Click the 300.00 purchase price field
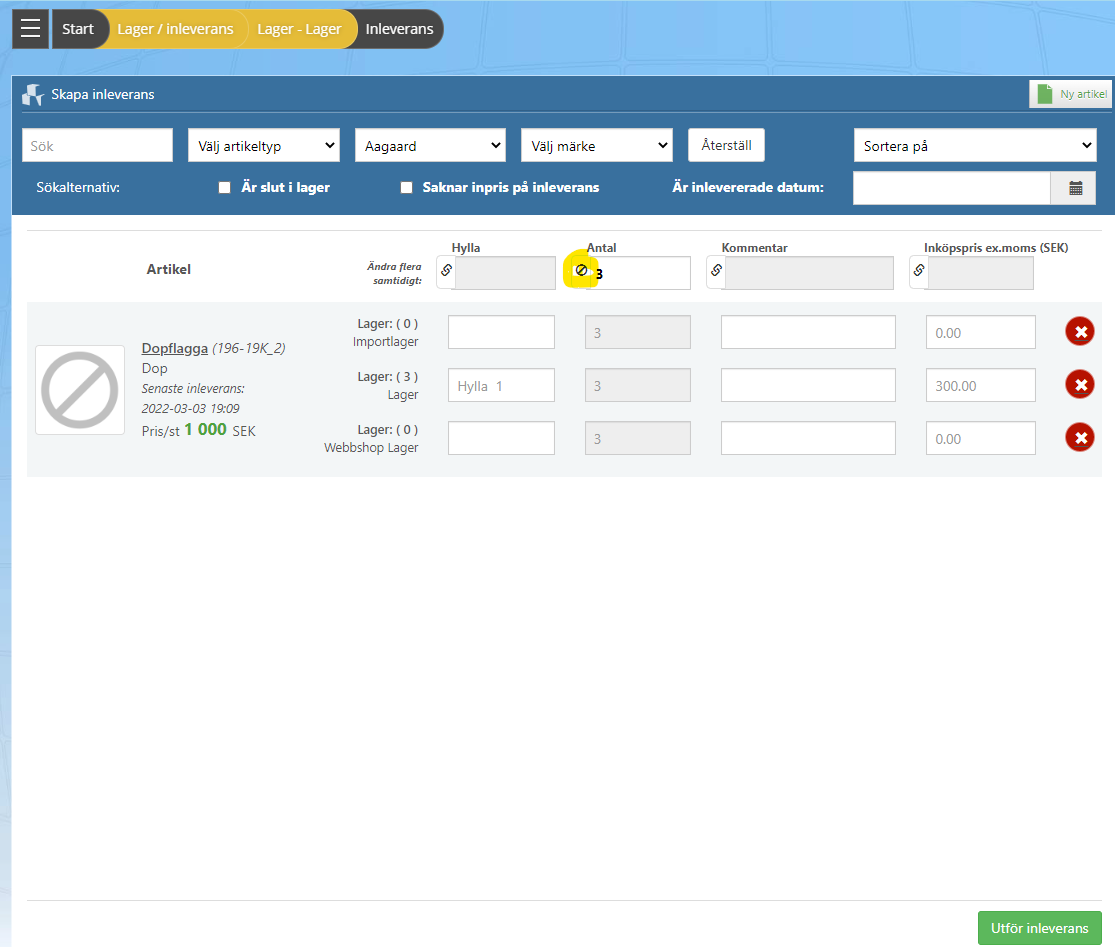This screenshot has height=947, width=1115. pos(981,385)
